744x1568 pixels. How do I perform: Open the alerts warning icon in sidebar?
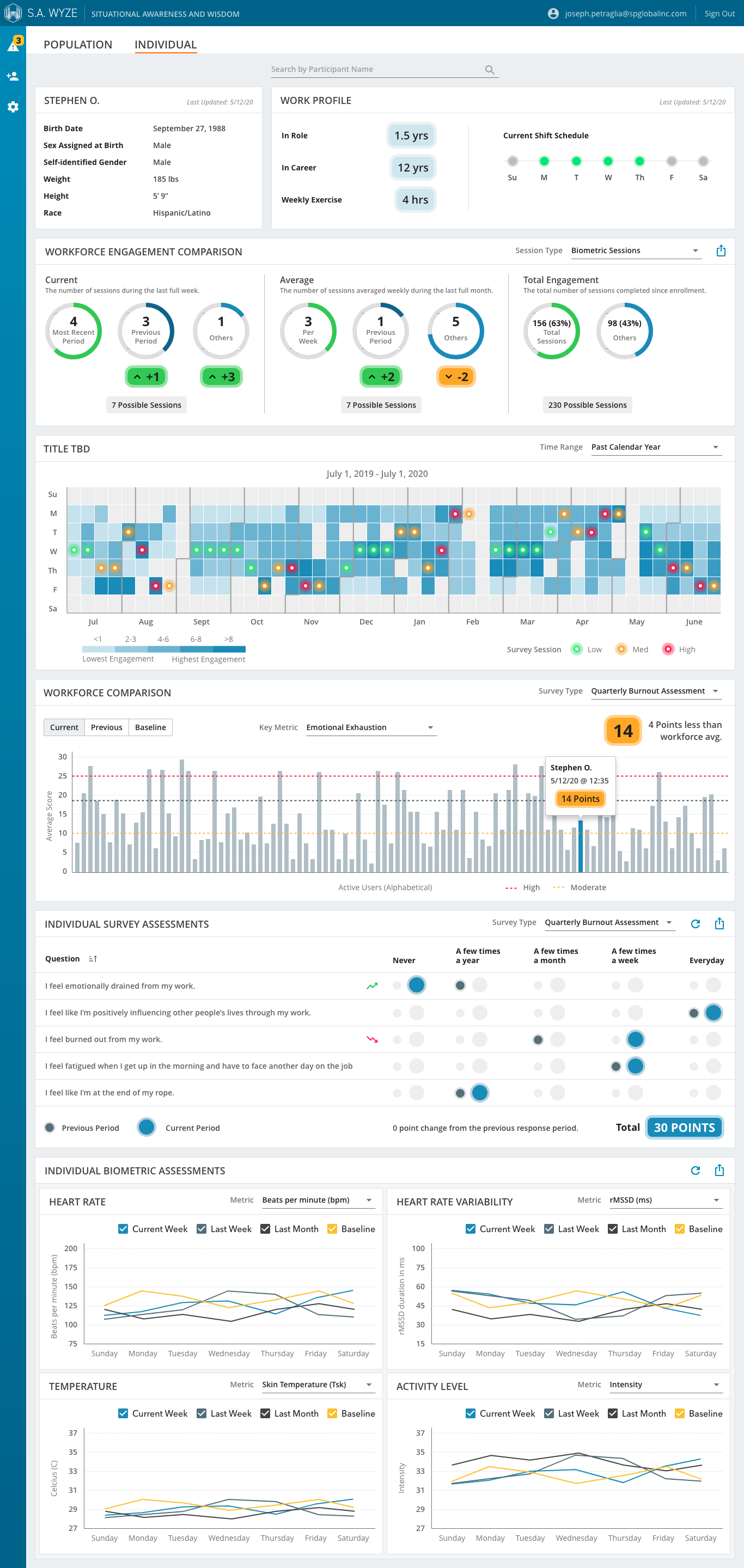coord(13,46)
